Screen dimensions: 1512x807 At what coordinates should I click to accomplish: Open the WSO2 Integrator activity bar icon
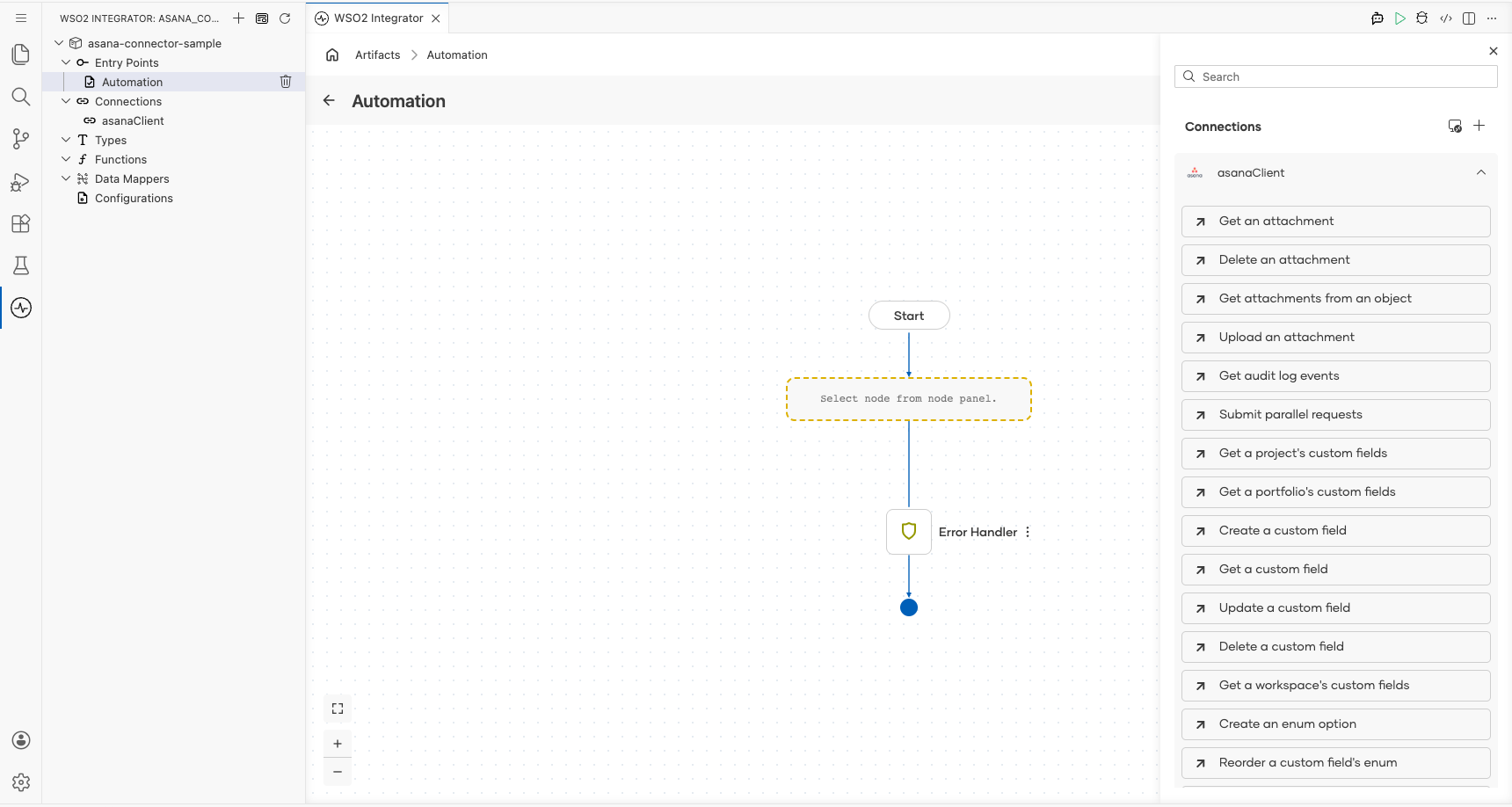pyautogui.click(x=21, y=308)
